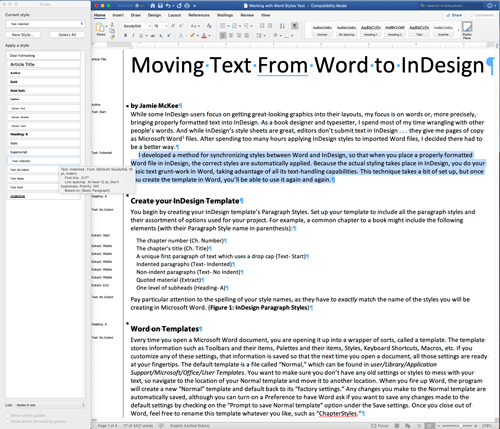Open the Draw ribbon tab

(136, 15)
